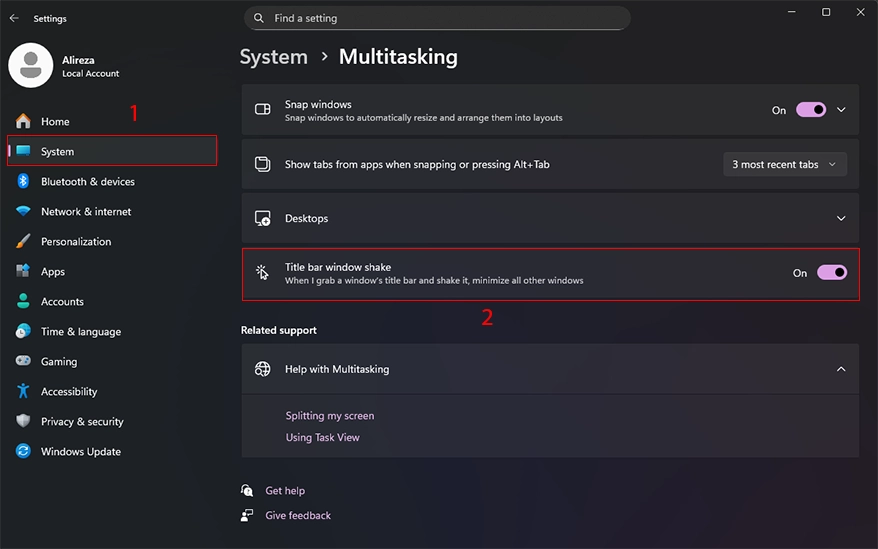
Task: Collapse the Help with Multitasking section
Action: pos(841,369)
